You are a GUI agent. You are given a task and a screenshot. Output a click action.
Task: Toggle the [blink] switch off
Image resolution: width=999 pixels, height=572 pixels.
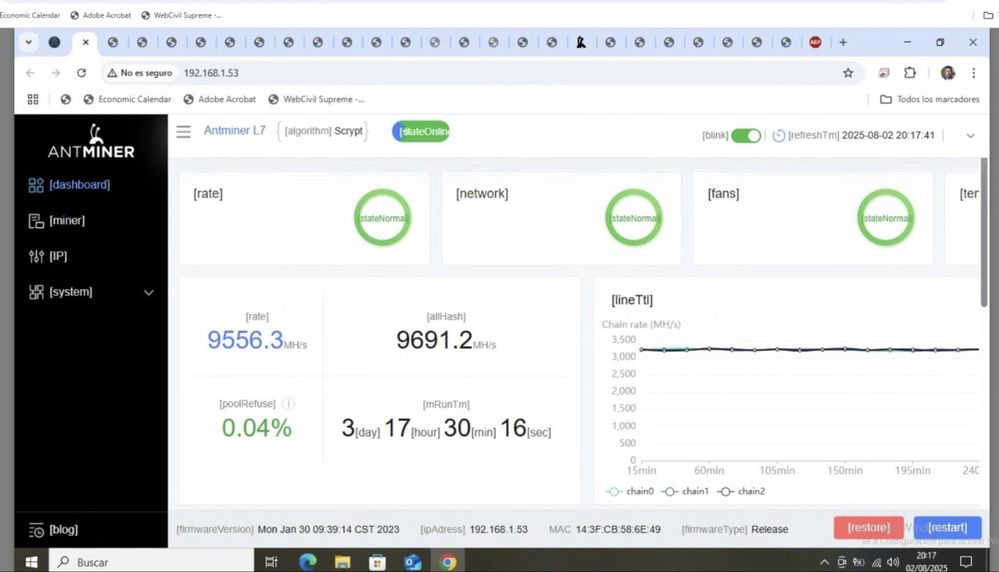pos(745,136)
